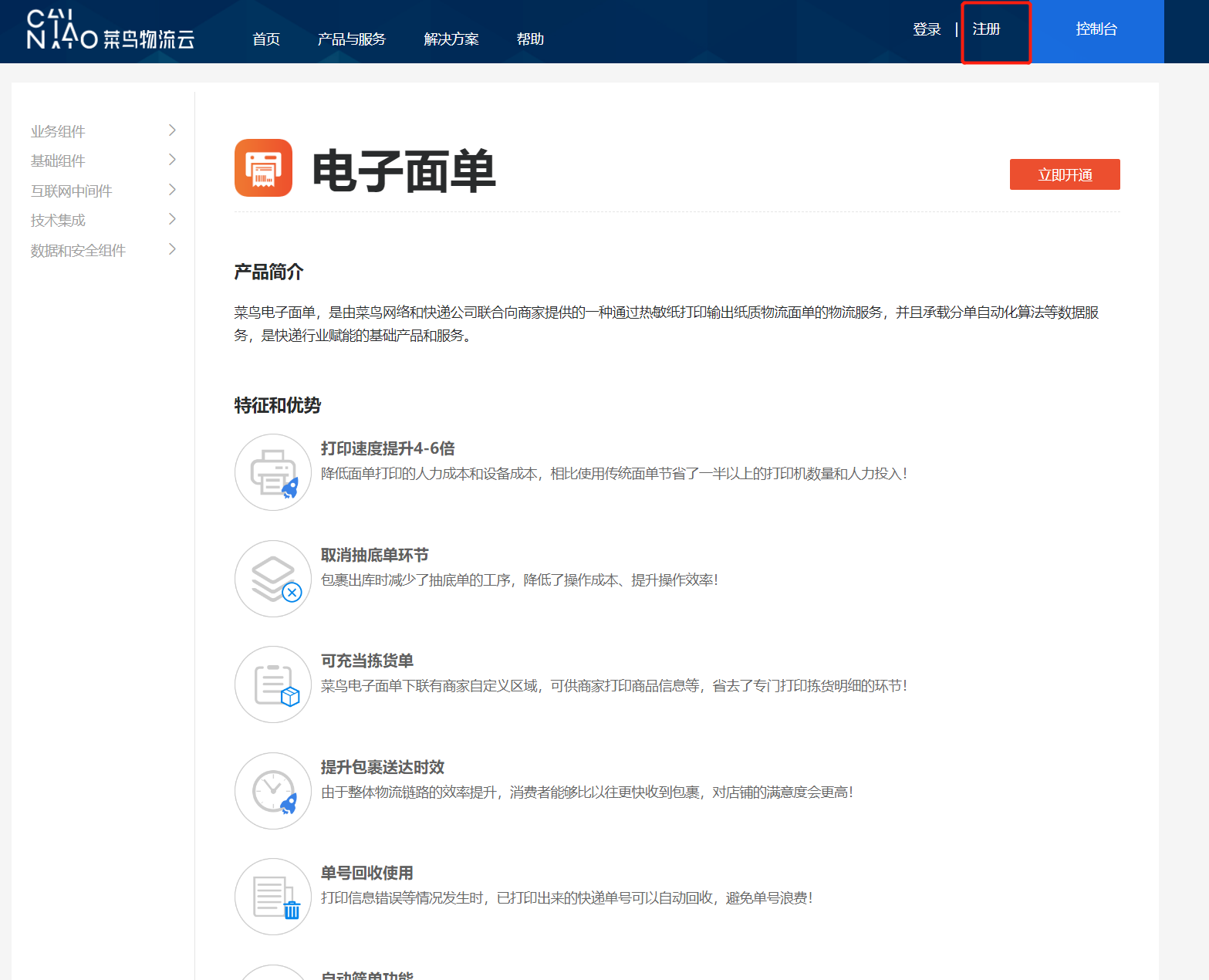Viewport: 1209px width, 980px height.
Task: Open the 解决方案 nav menu
Action: click(x=451, y=39)
